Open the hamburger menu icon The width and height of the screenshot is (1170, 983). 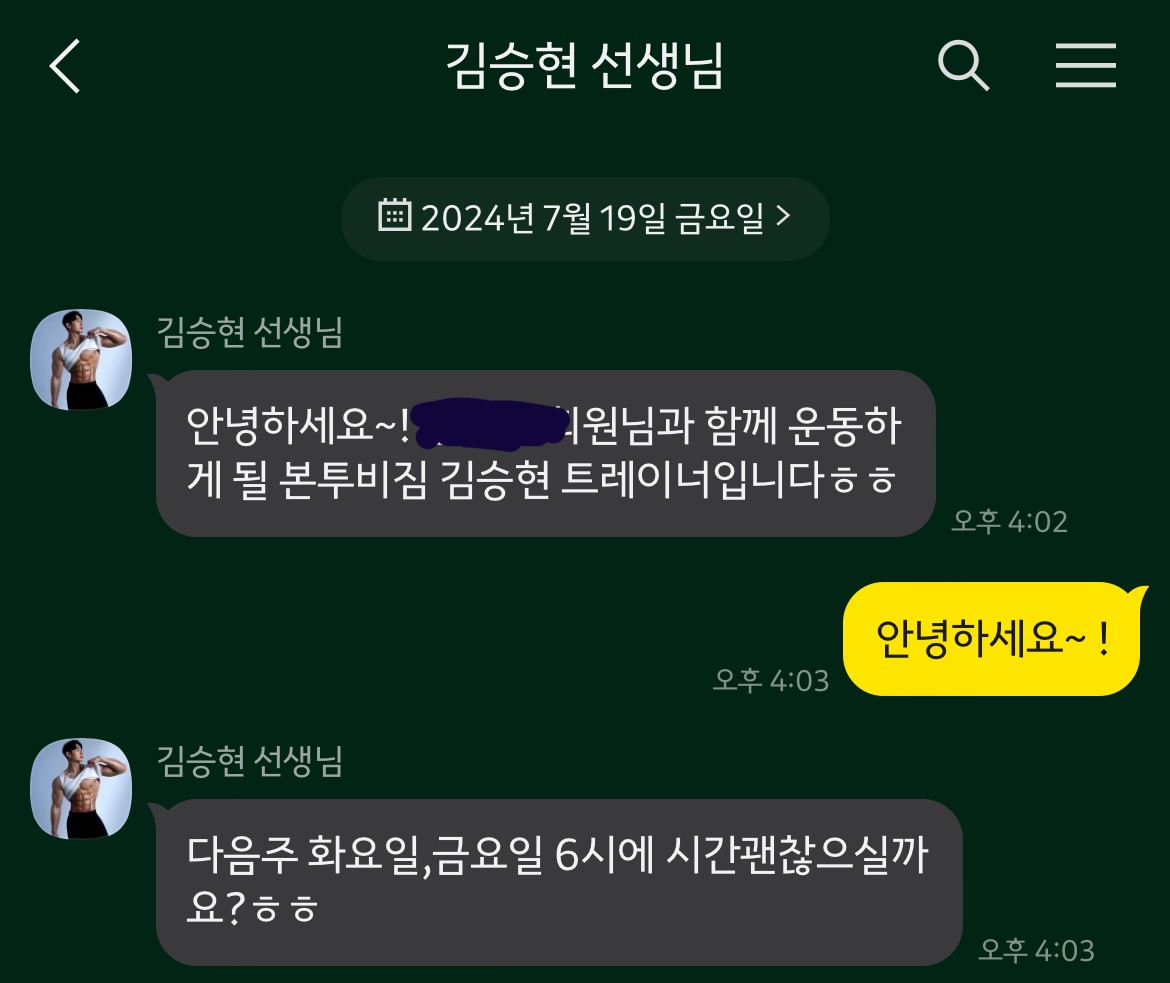[x=1086, y=65]
